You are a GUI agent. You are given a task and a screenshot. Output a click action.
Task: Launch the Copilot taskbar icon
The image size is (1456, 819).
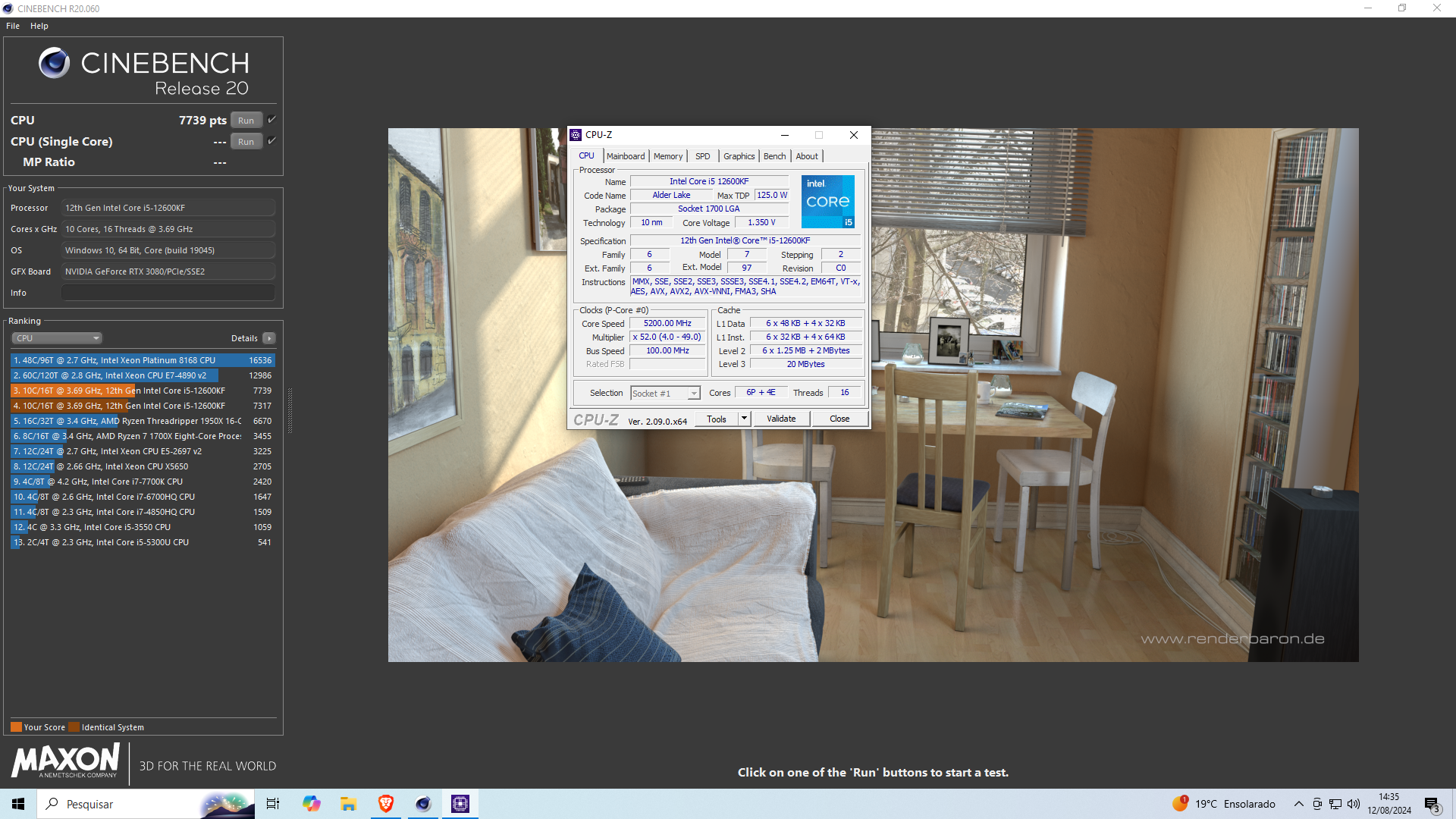(311, 804)
